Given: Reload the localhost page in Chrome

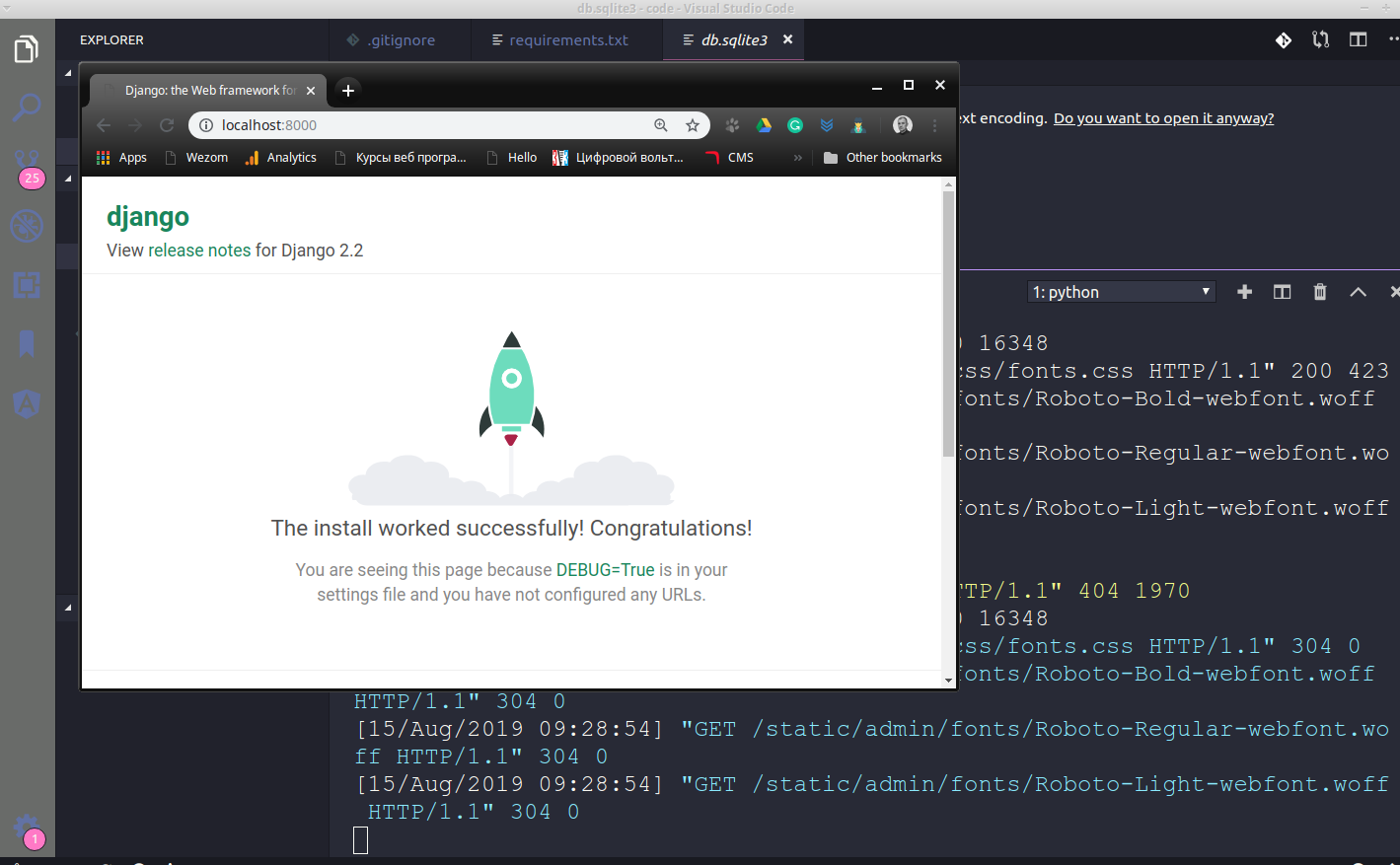Looking at the screenshot, I should (x=167, y=125).
